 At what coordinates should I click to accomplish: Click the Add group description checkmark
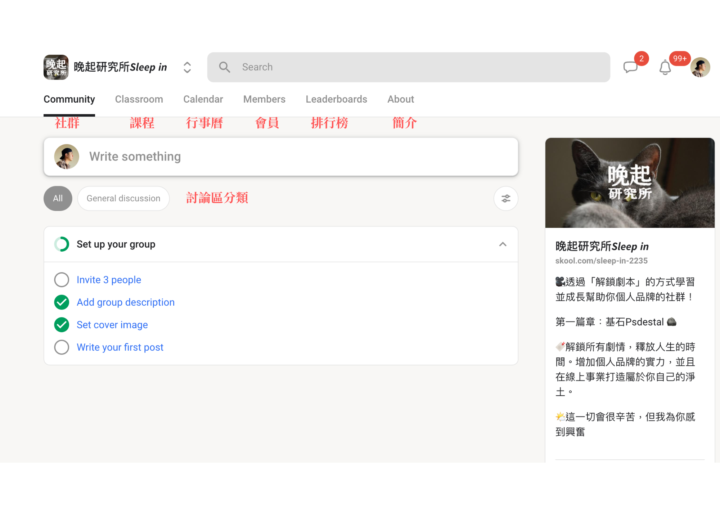[x=62, y=302]
